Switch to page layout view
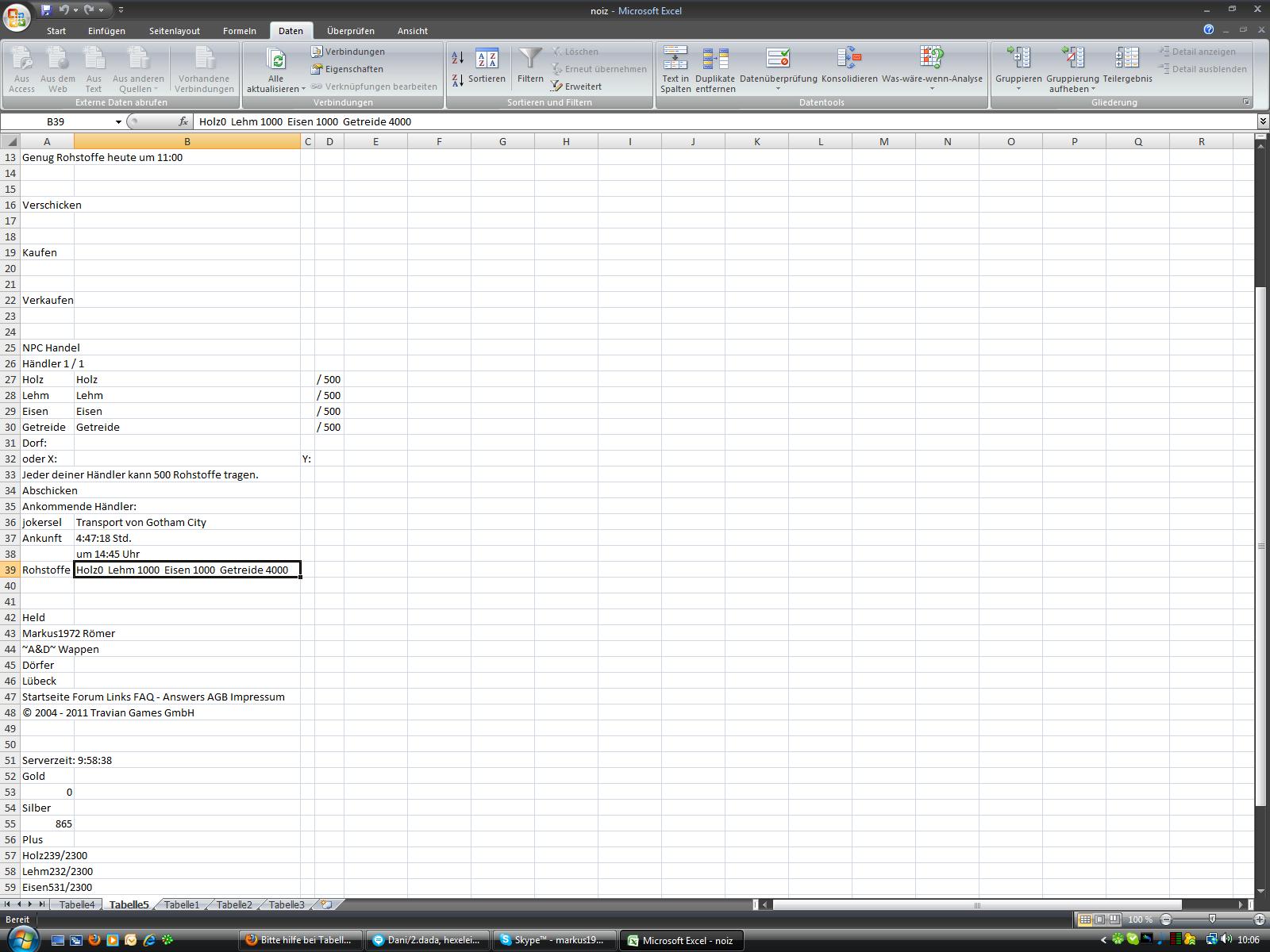The image size is (1270, 952). pos(1099,919)
